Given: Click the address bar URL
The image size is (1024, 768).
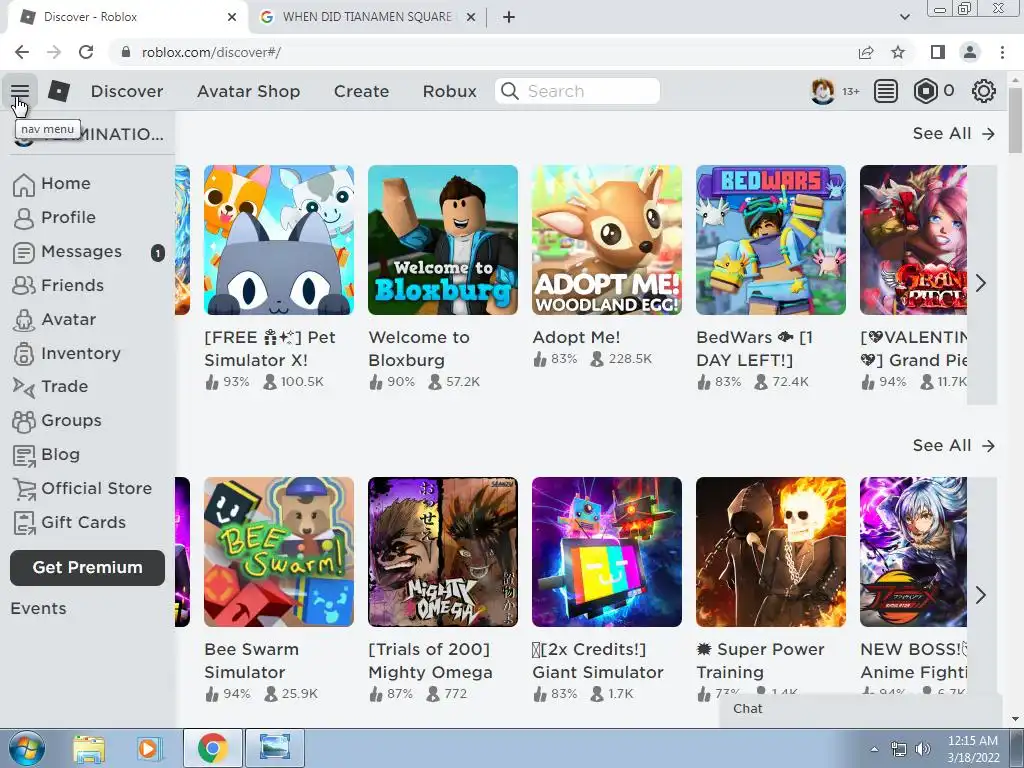Looking at the screenshot, I should tap(211, 52).
